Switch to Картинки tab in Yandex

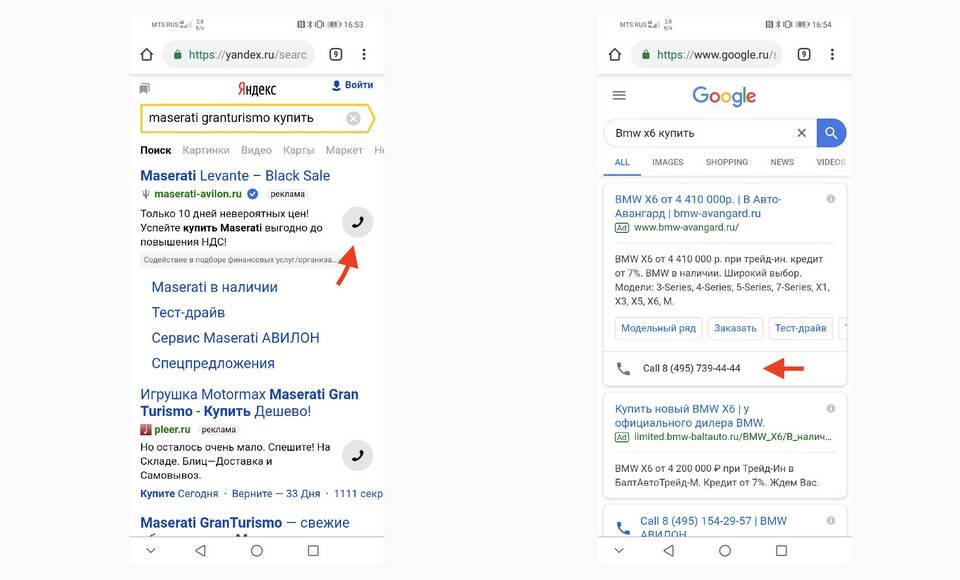tap(206, 150)
